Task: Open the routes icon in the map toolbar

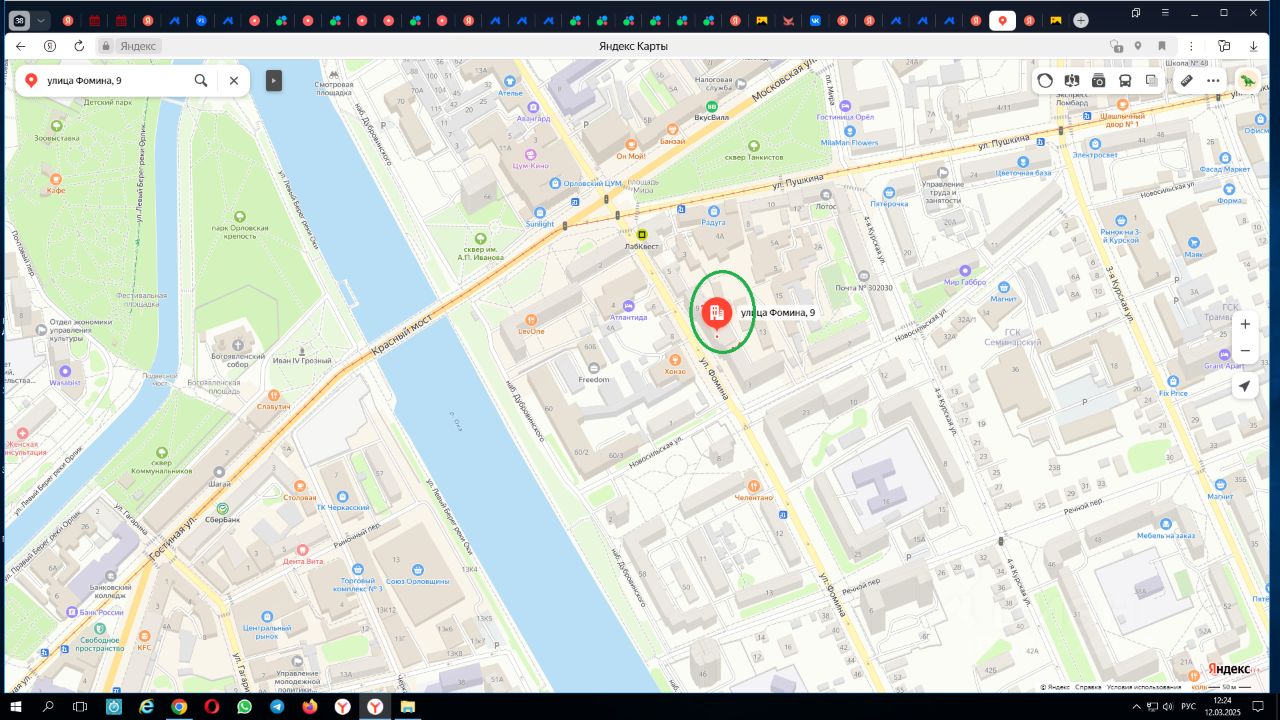Action: tap(1072, 80)
